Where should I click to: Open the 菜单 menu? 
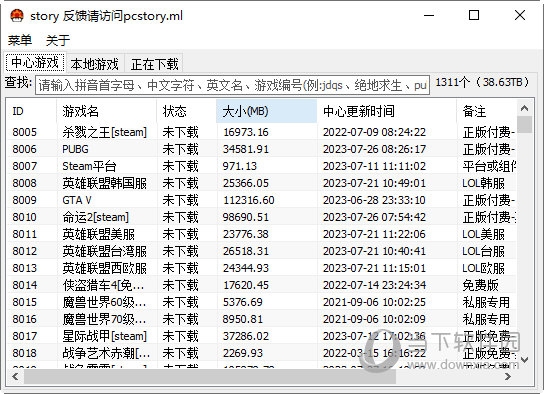[x=20, y=40]
